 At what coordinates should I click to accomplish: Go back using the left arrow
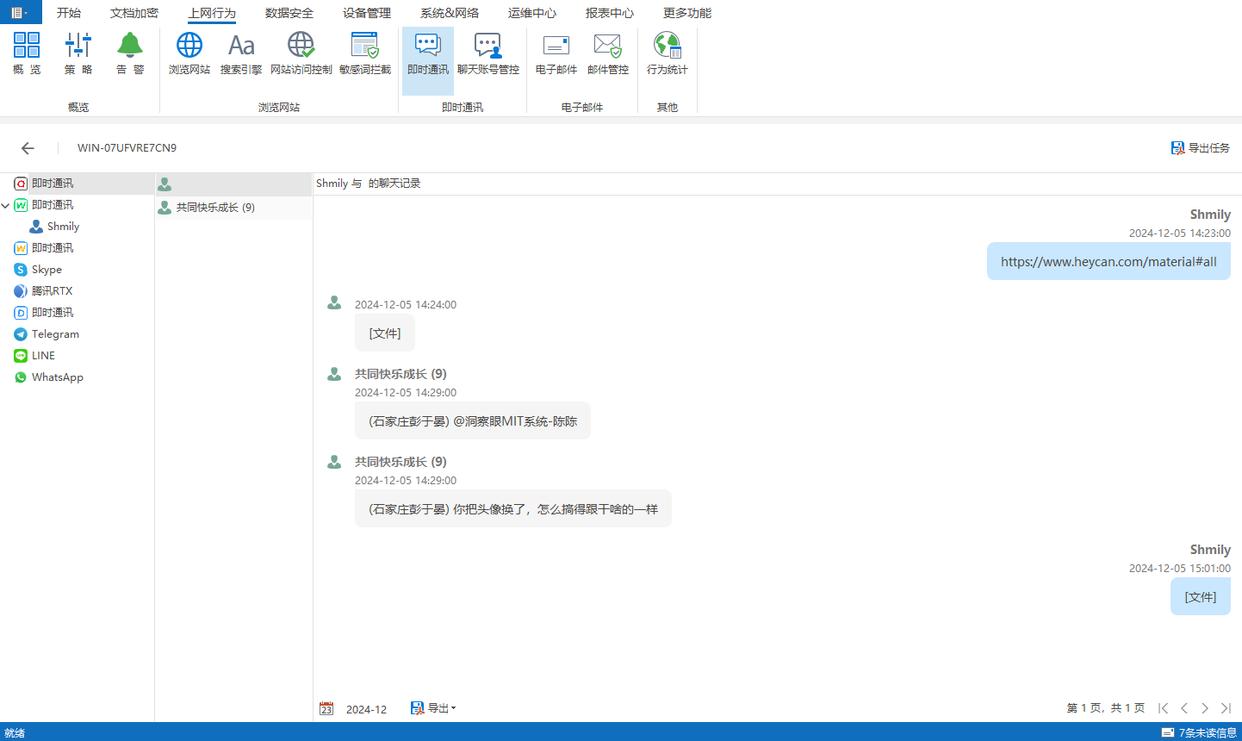[x=28, y=148]
